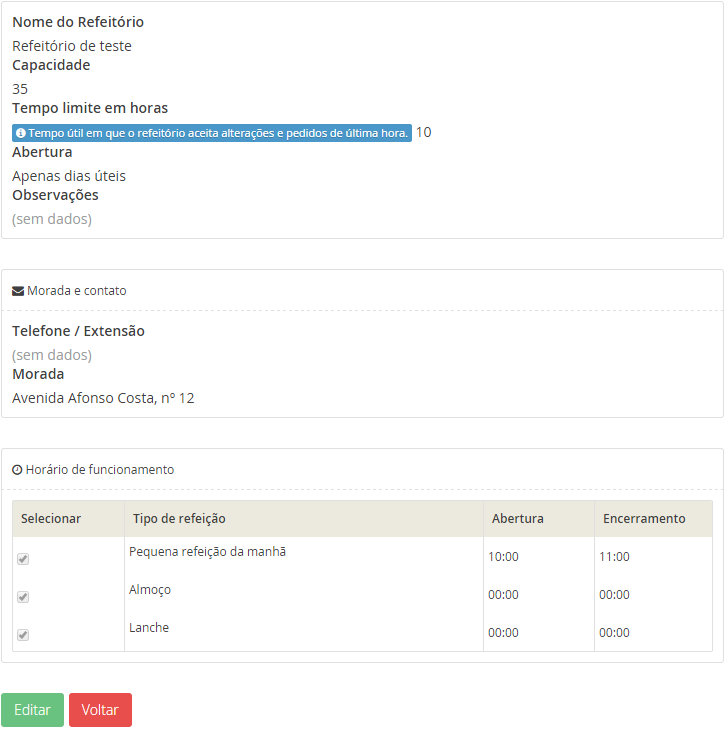Click the Refeitório de teste name value

[x=72, y=46]
